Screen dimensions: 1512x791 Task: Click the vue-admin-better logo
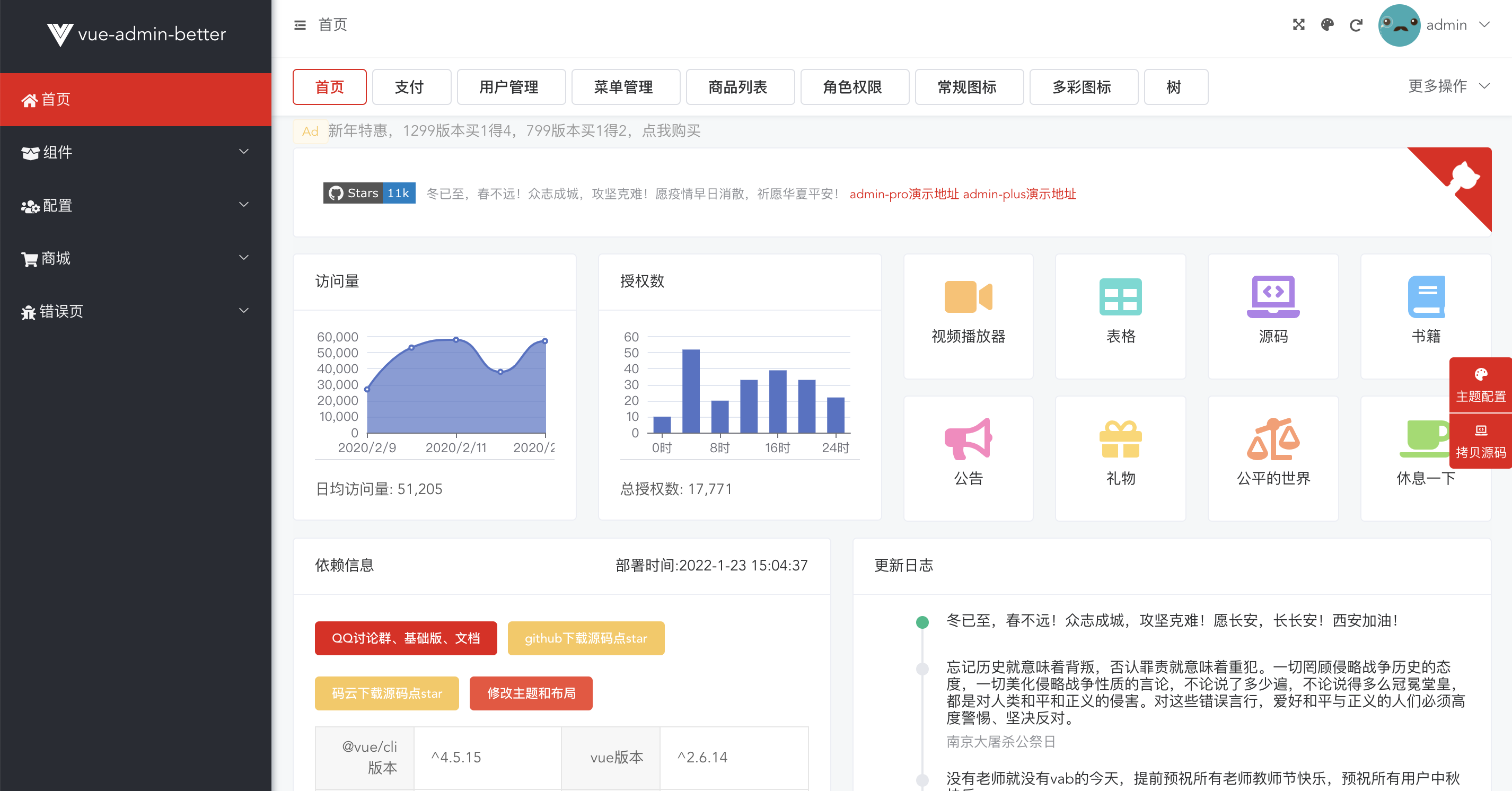pos(136,34)
